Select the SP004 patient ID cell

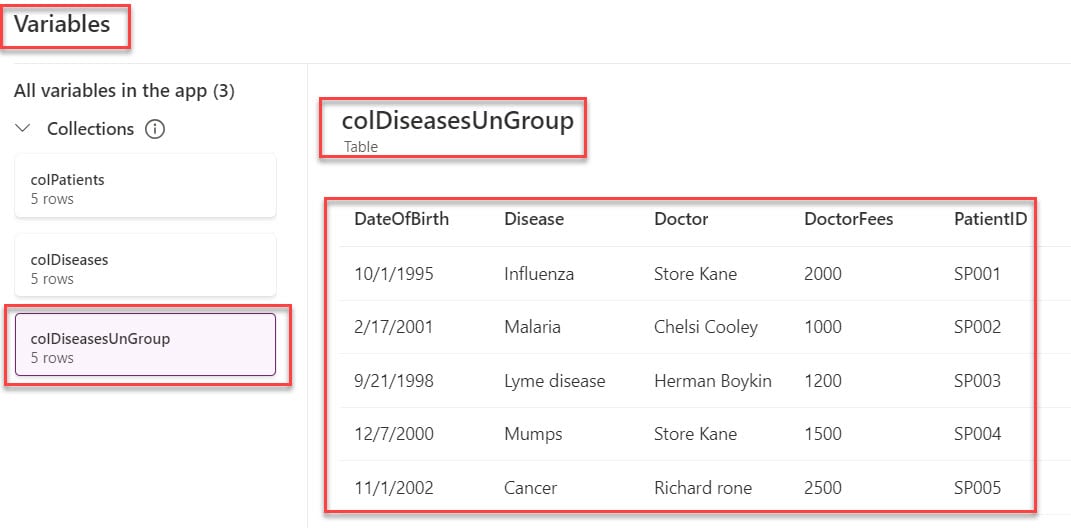977,434
